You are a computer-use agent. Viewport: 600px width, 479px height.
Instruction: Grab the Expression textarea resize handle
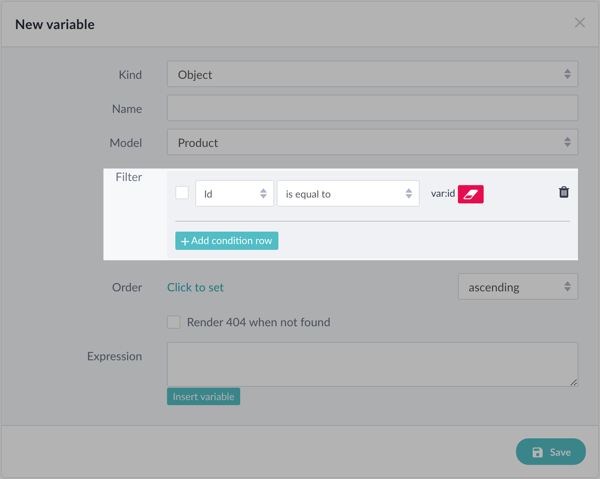[x=573, y=381]
